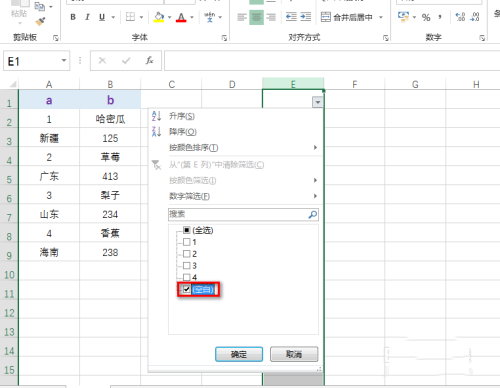The image size is (500, 388).
Task: Open 剪贴板 clipboard dialog launcher
Action: click(56, 38)
